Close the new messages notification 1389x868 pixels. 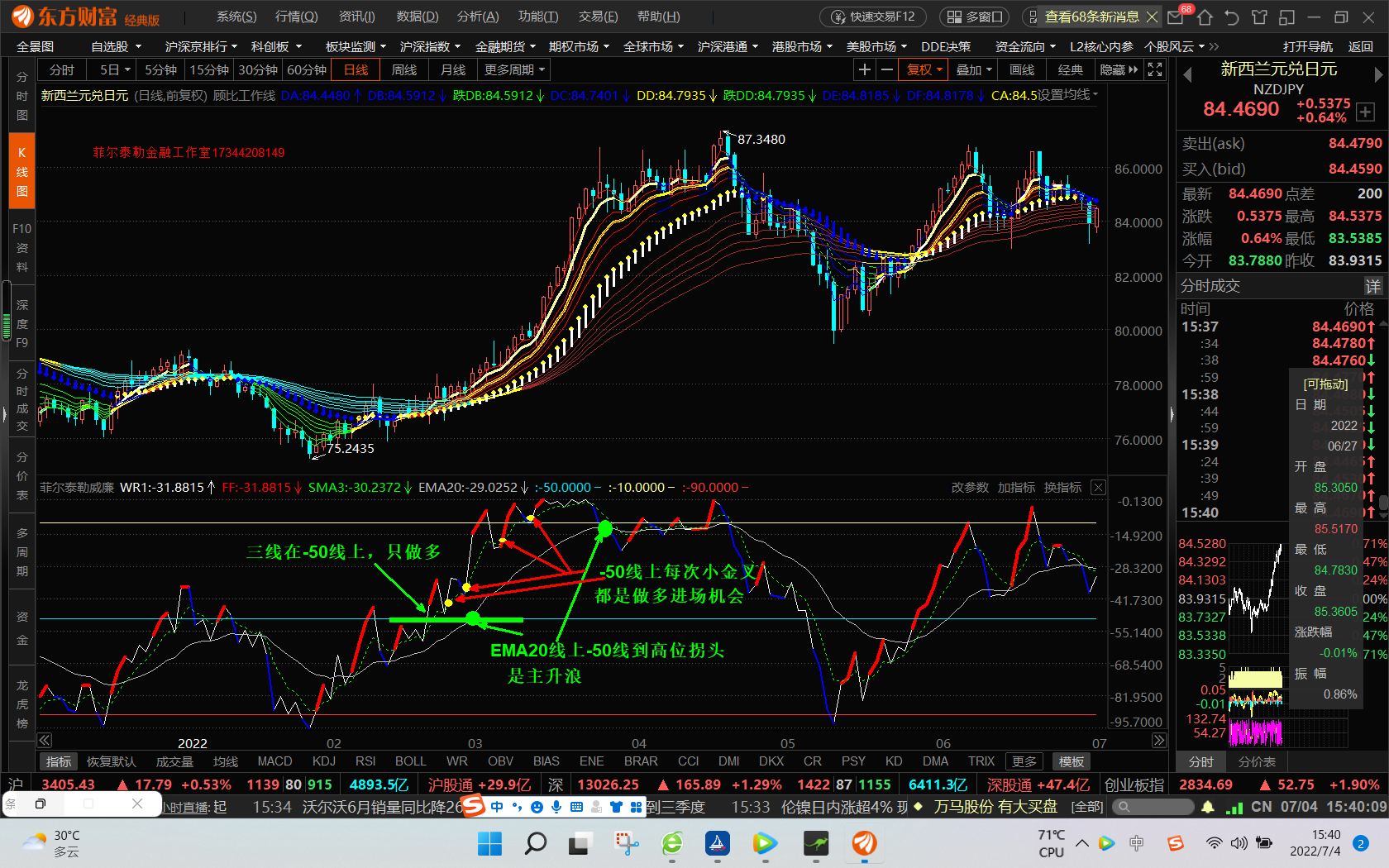click(1152, 17)
